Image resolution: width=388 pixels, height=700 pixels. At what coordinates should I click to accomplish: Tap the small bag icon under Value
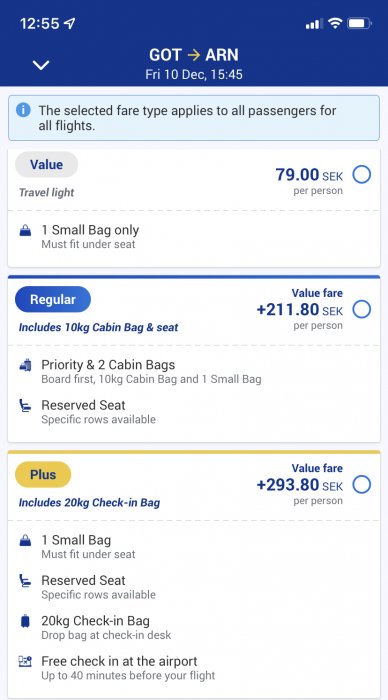(25, 231)
